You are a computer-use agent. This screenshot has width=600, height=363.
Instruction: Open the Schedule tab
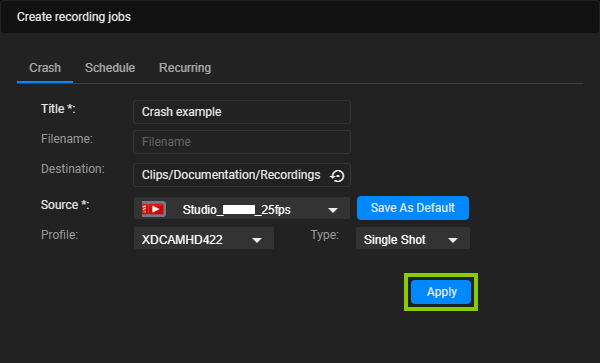click(x=110, y=68)
